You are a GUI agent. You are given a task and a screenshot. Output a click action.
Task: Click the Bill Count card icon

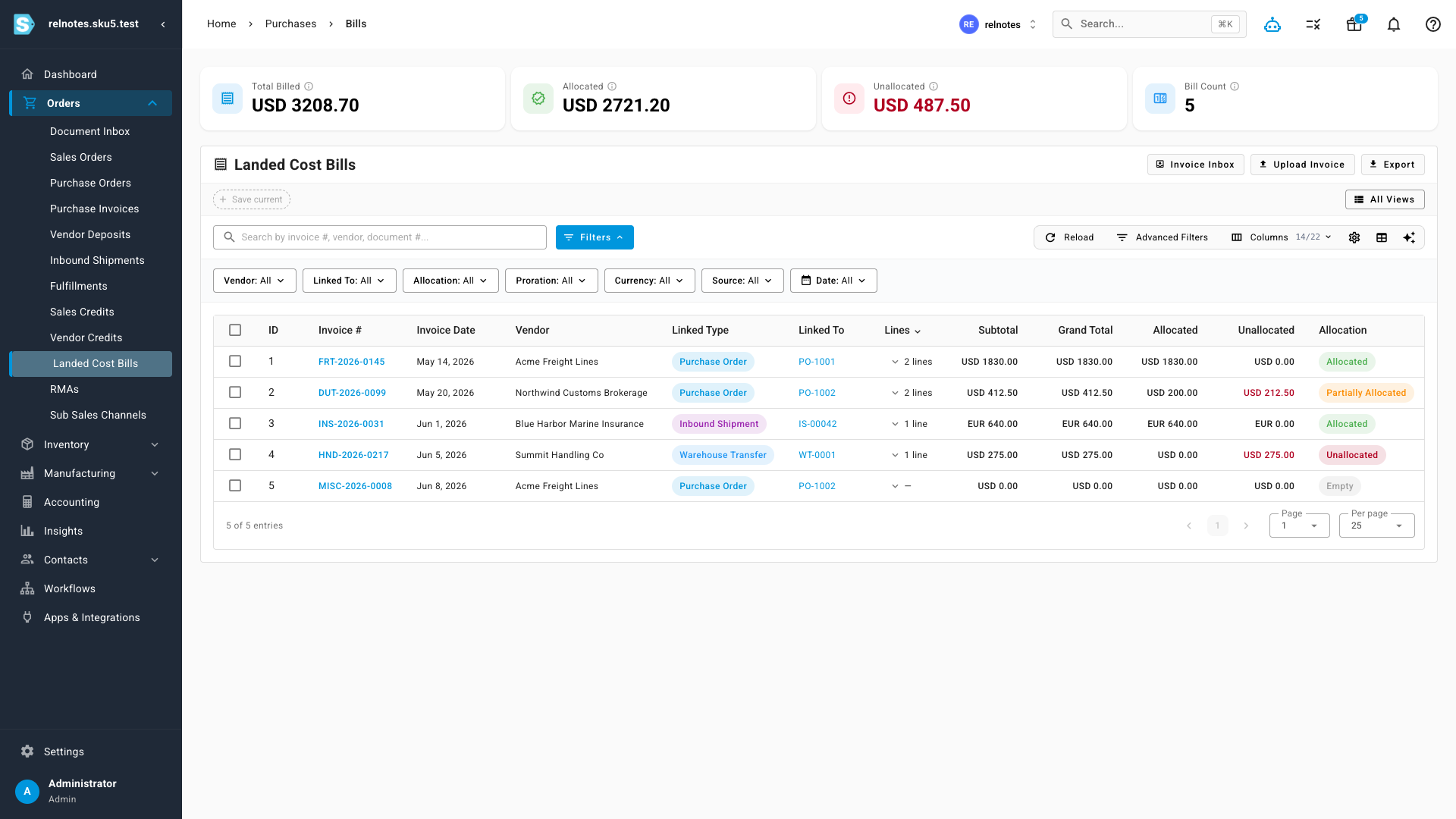(x=1160, y=99)
